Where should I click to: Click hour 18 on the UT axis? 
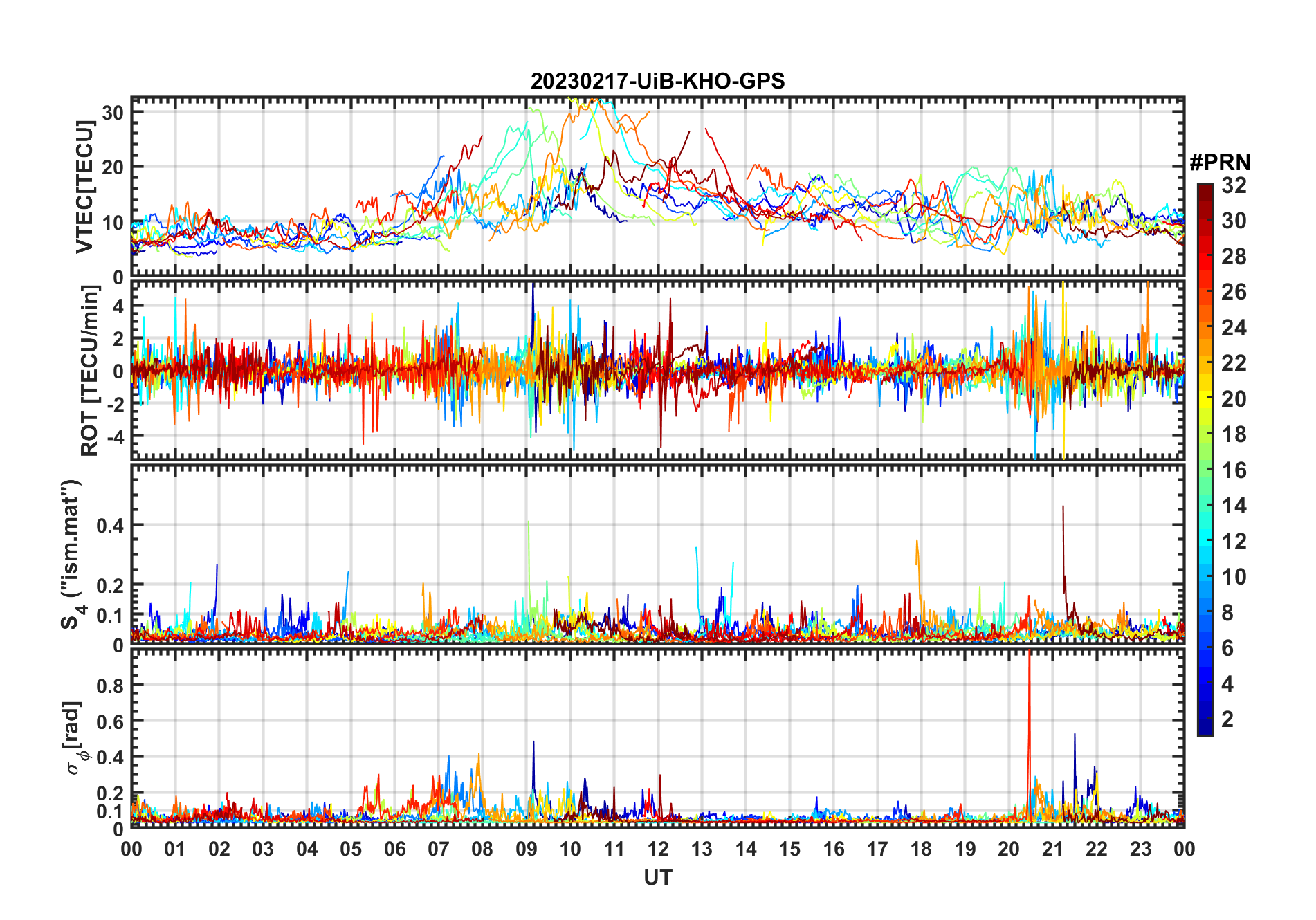(x=921, y=849)
